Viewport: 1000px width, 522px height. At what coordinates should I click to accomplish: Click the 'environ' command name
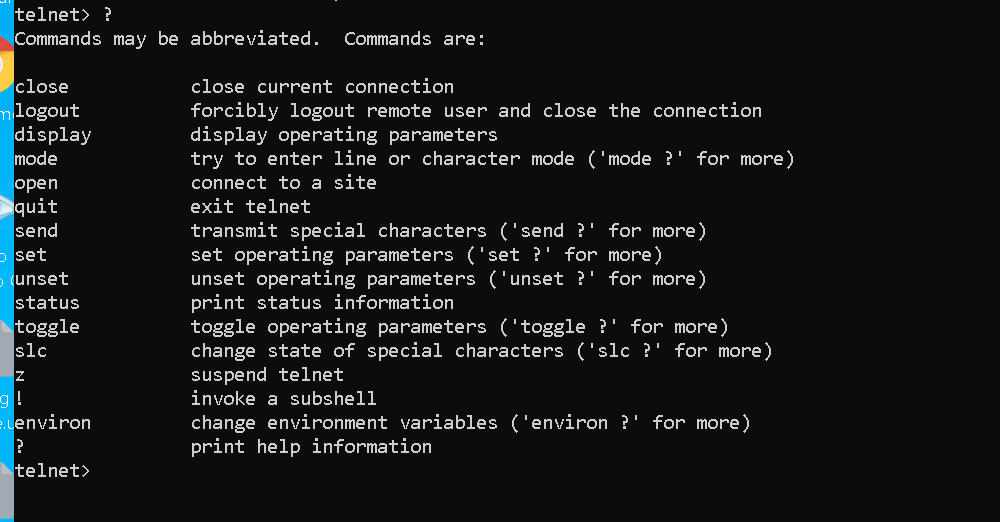(52, 423)
